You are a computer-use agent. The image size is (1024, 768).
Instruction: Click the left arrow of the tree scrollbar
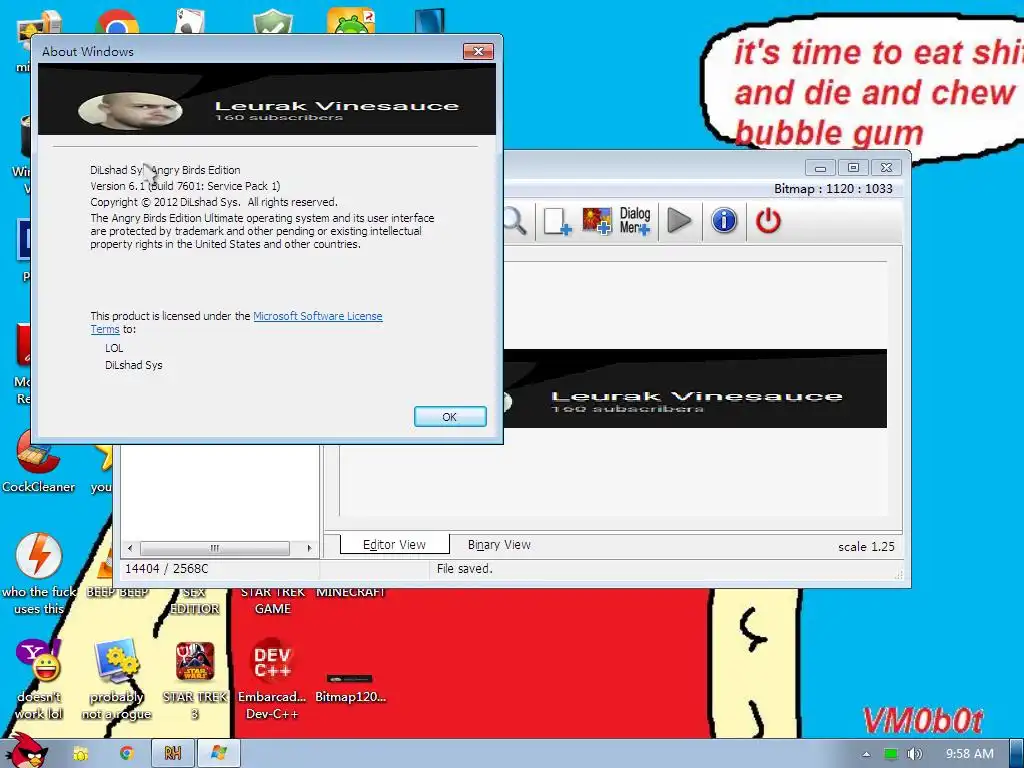[x=131, y=548]
